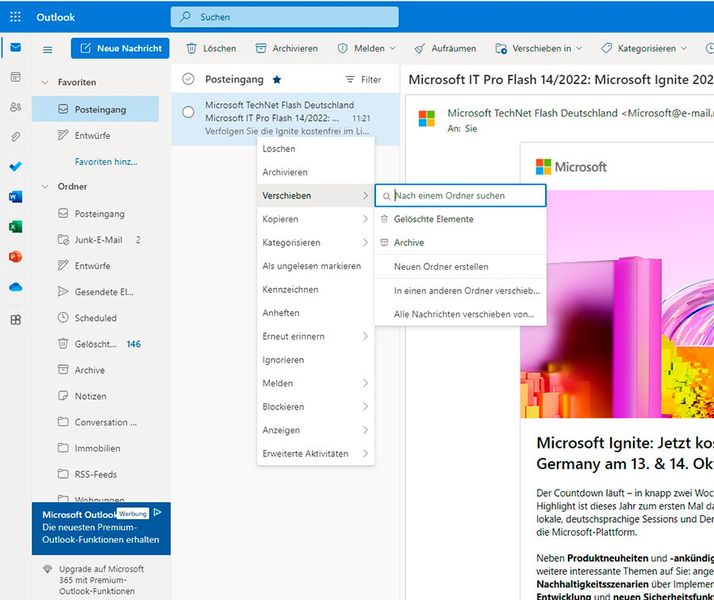The width and height of the screenshot is (714, 600).
Task: Open the app launcher grid icon
Action: tap(15, 17)
